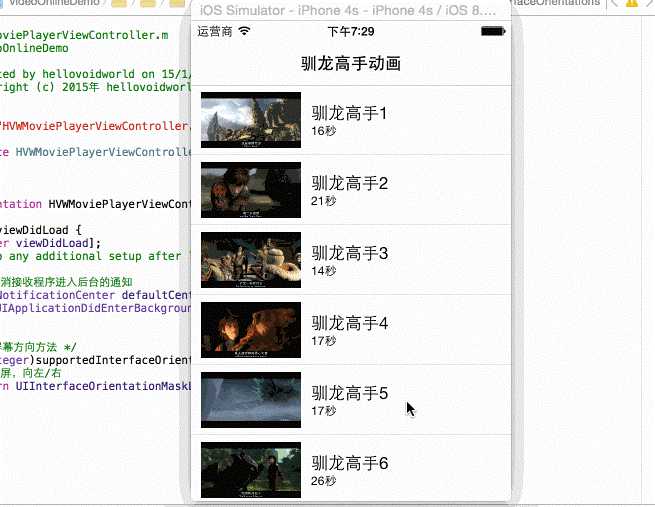Click the tation HVWMoviePlayerViewCon implementation line

pos(95,204)
